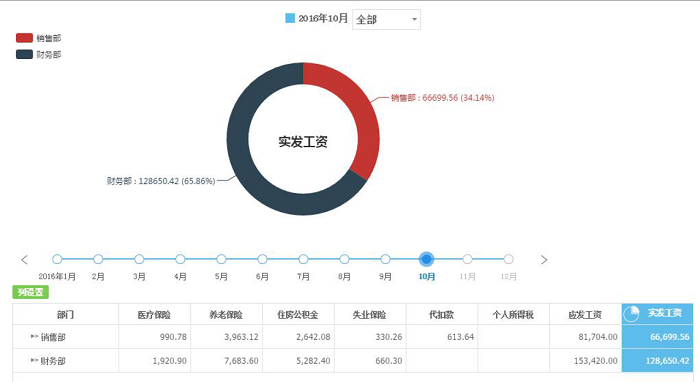This screenshot has width=700, height=382.
Task: Select 8月 on the timeline
Action: coord(344,259)
